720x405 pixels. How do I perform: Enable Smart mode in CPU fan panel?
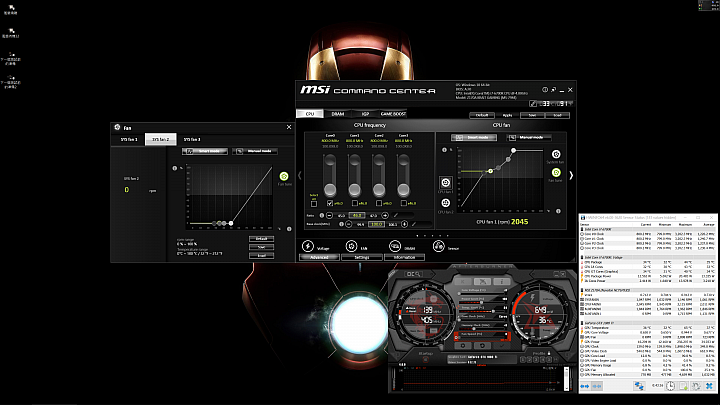(x=474, y=137)
